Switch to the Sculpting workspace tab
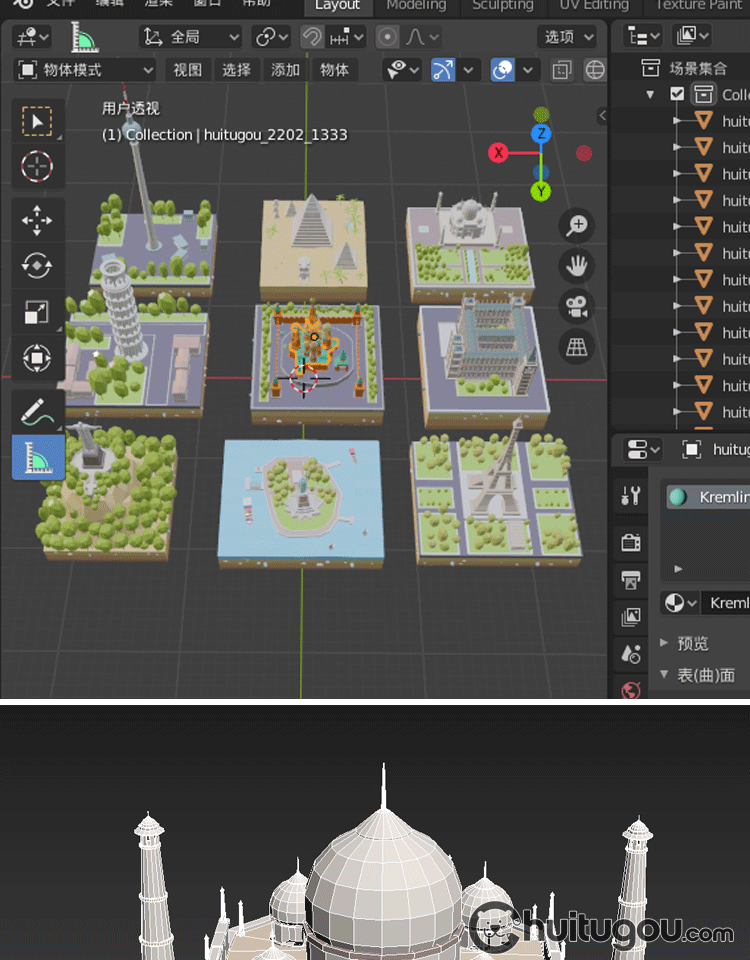Screen dimensions: 750x960 (x=503, y=6)
